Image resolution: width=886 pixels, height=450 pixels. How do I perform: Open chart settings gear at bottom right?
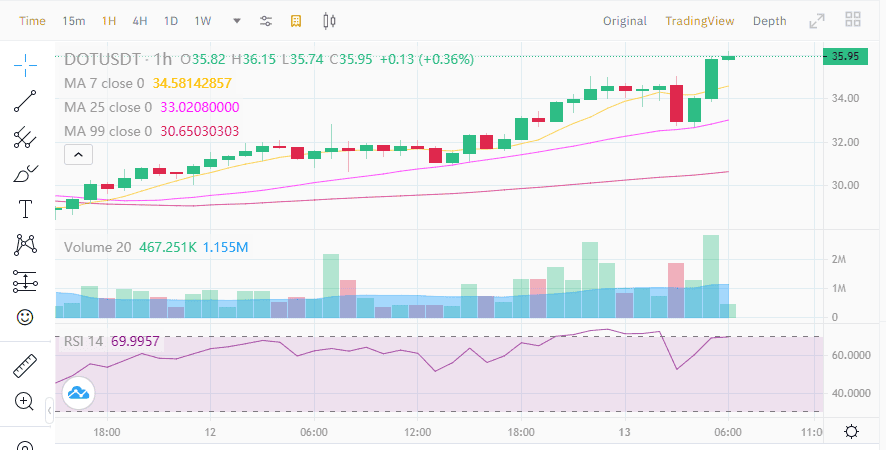(852, 432)
